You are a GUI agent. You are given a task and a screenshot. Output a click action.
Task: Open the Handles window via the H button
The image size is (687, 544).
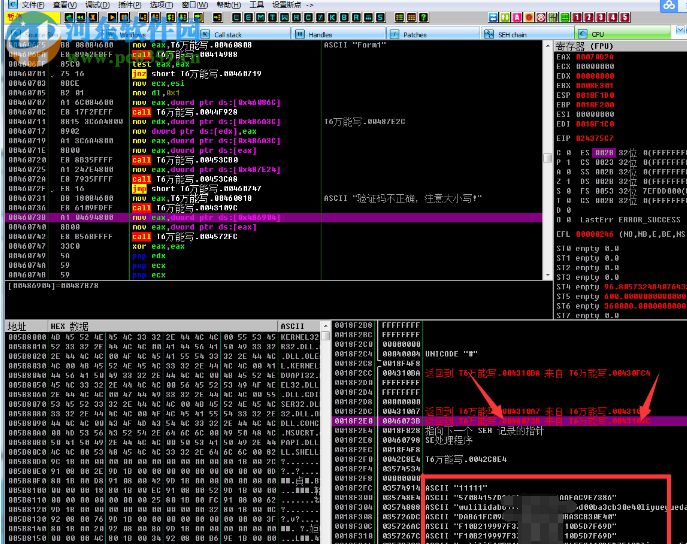(x=296, y=17)
